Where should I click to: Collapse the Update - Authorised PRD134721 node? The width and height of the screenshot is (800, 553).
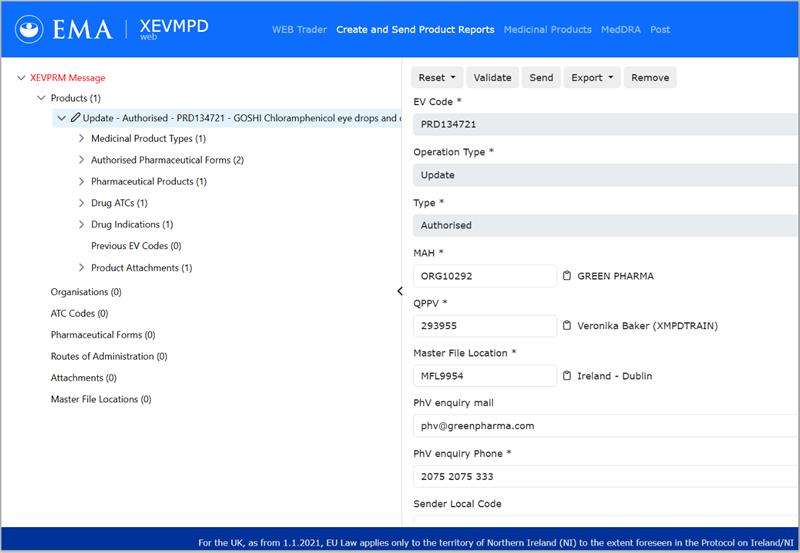click(62, 118)
